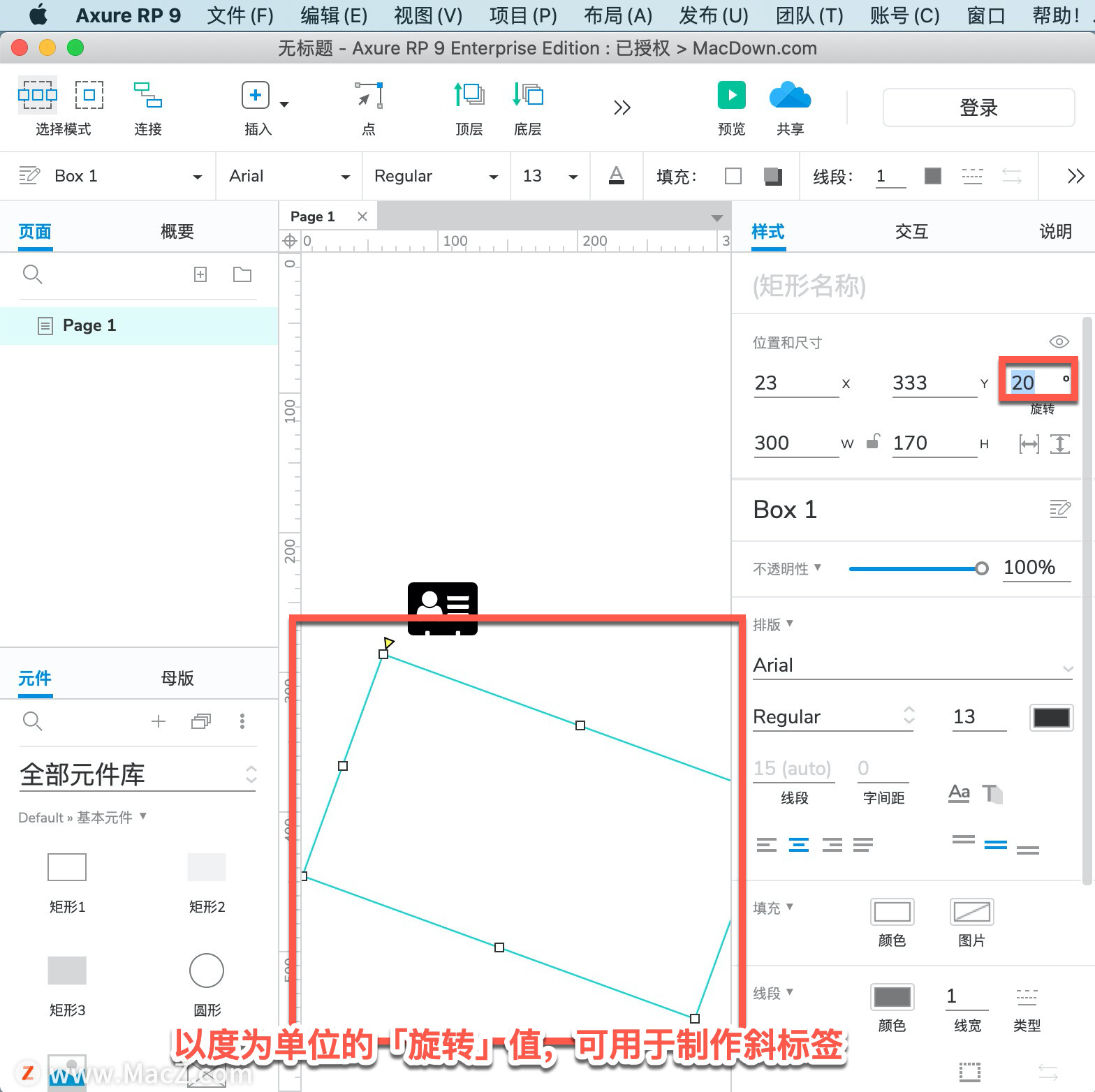Click the ruler origin crosshair icon
The width and height of the screenshot is (1095, 1092).
click(290, 242)
